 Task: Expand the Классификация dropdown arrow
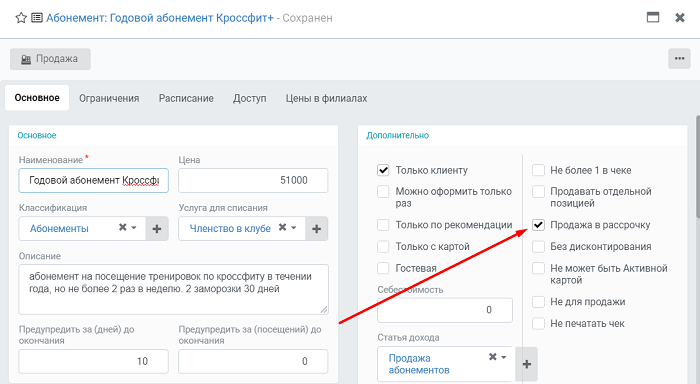pyautogui.click(x=133, y=228)
